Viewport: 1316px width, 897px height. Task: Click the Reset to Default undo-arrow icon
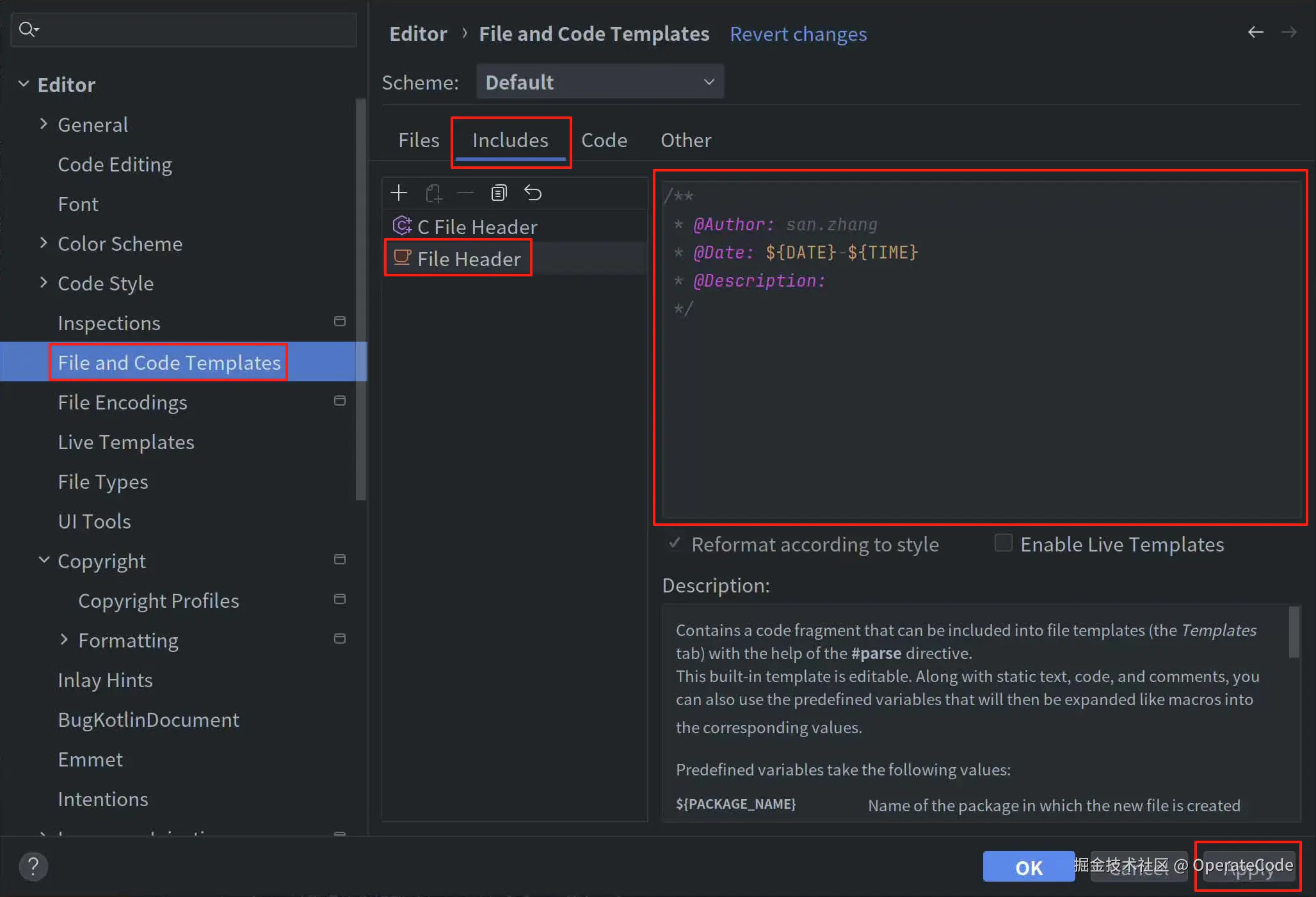click(533, 193)
